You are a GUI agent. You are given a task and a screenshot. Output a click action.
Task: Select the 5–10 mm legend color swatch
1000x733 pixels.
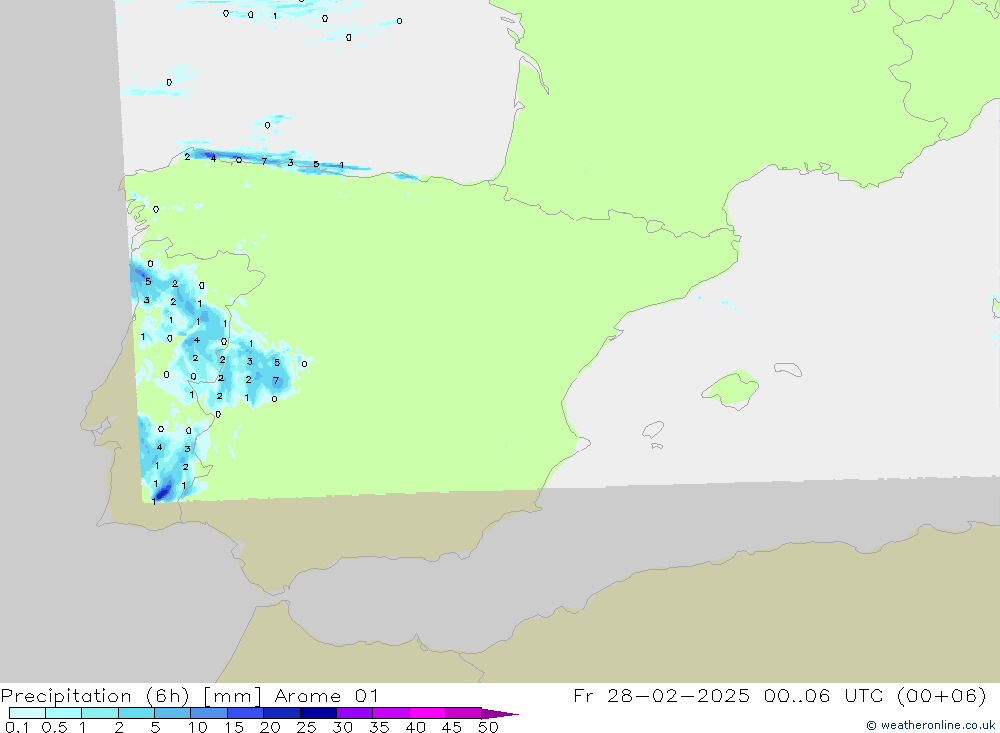[x=173, y=713]
